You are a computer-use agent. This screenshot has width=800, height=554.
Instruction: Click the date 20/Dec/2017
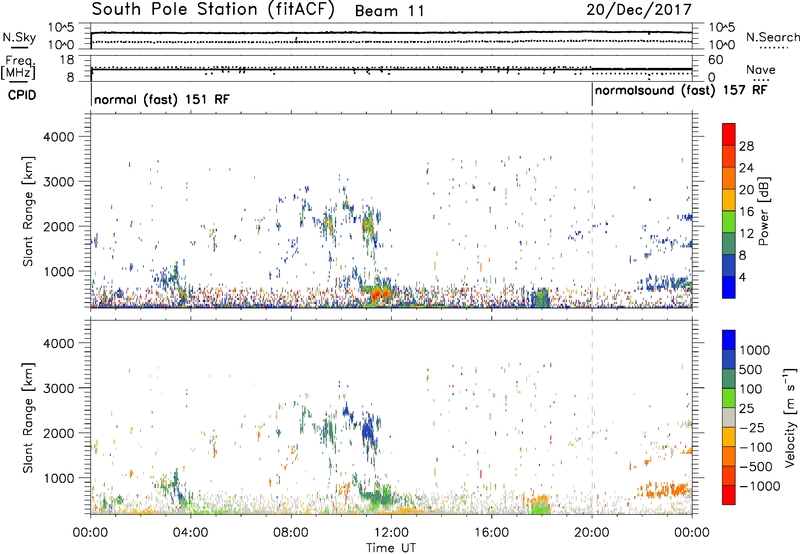639,10
